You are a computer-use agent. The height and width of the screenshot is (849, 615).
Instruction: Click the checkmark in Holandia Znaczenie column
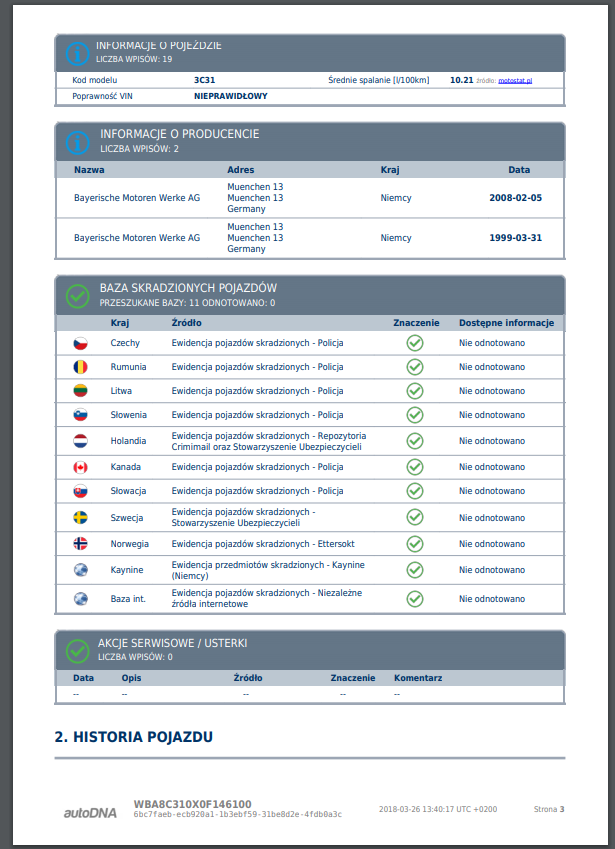[415, 441]
